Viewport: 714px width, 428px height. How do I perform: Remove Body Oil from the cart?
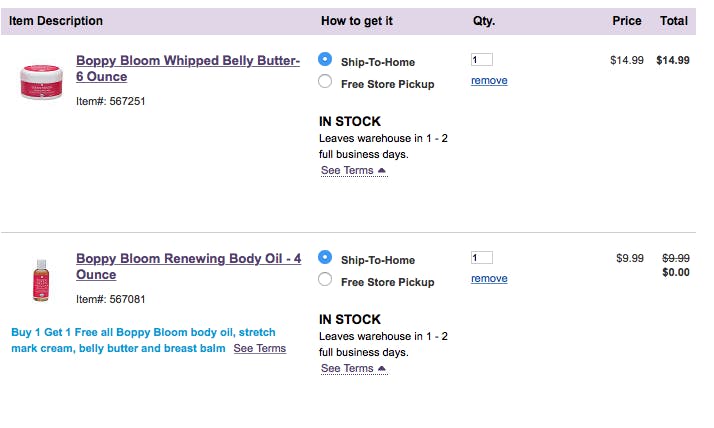(x=489, y=279)
